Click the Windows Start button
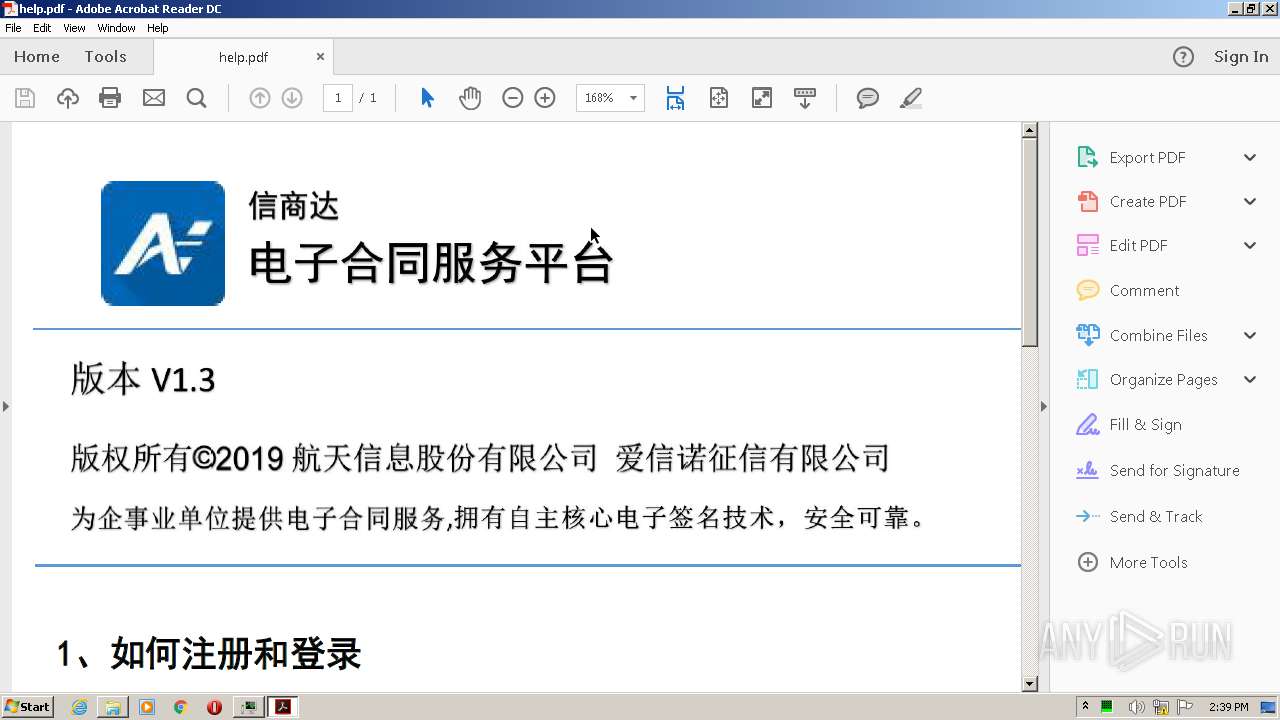The width and height of the screenshot is (1280, 720). pyautogui.click(x=27, y=707)
